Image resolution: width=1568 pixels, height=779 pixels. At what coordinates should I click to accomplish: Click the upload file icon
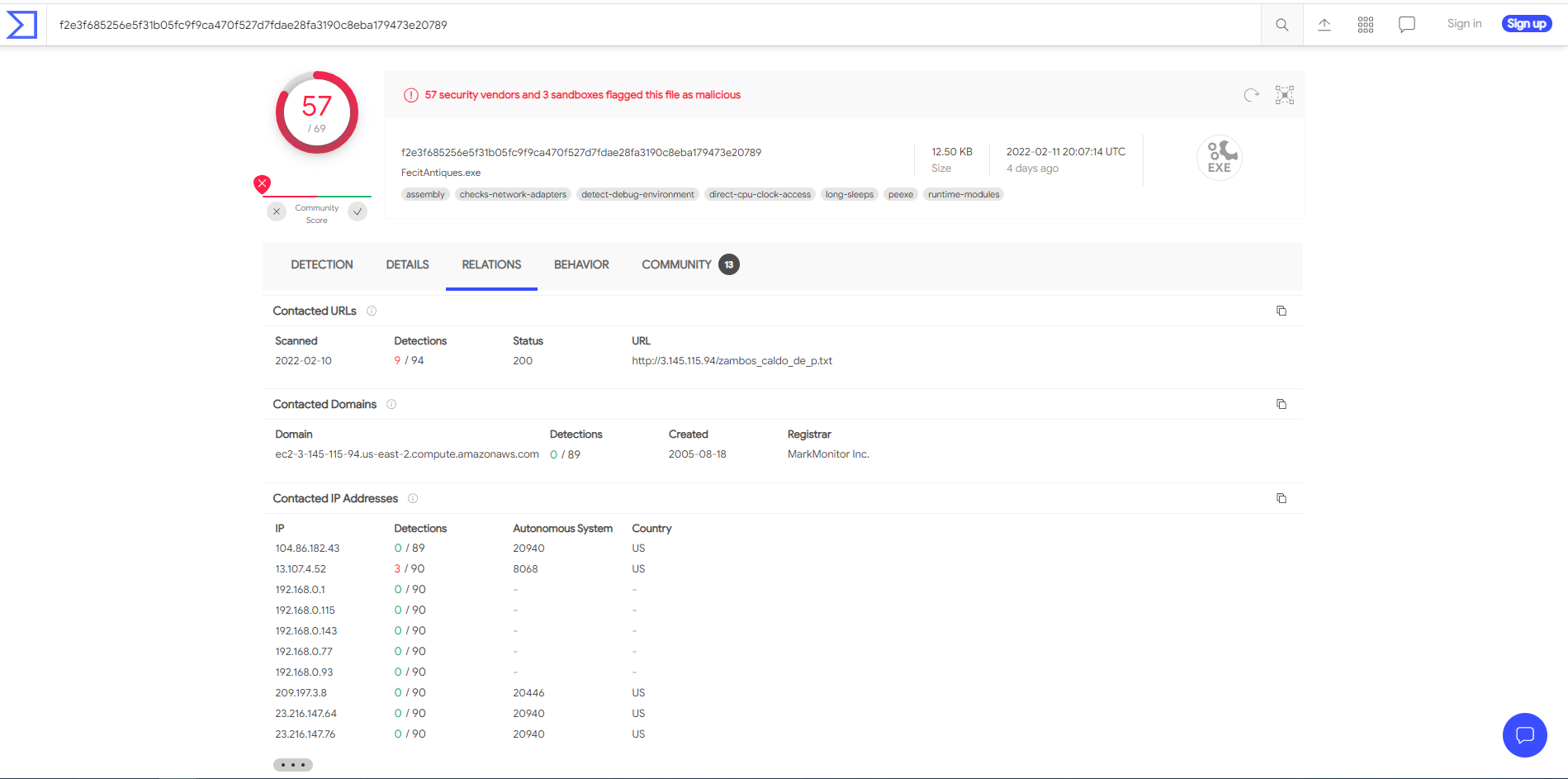1324,25
